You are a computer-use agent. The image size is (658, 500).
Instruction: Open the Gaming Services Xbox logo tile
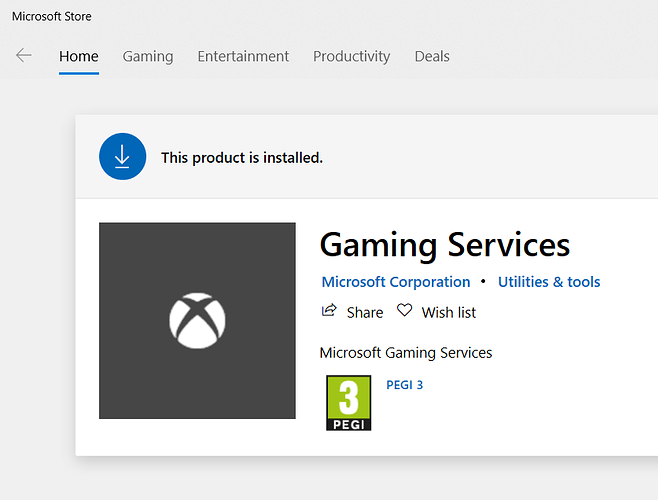pyautogui.click(x=197, y=321)
